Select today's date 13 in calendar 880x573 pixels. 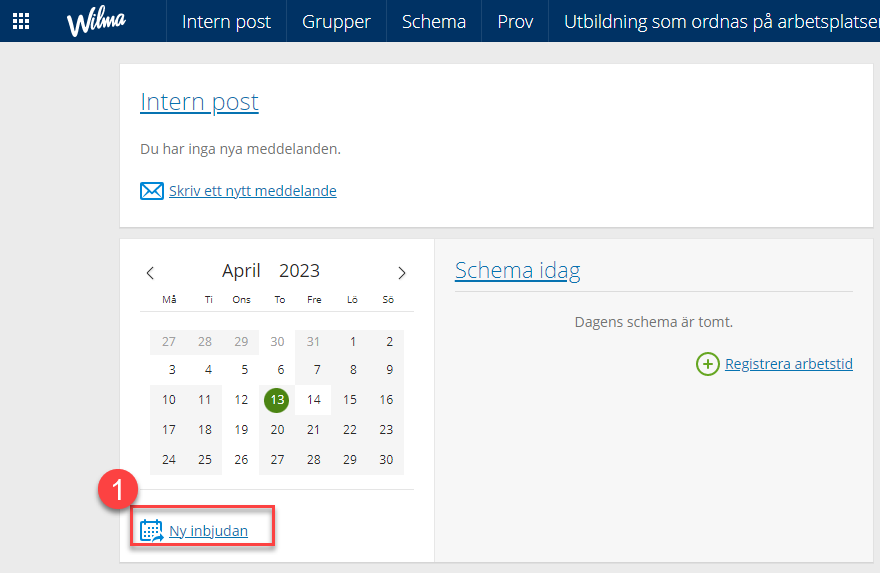tap(277, 400)
